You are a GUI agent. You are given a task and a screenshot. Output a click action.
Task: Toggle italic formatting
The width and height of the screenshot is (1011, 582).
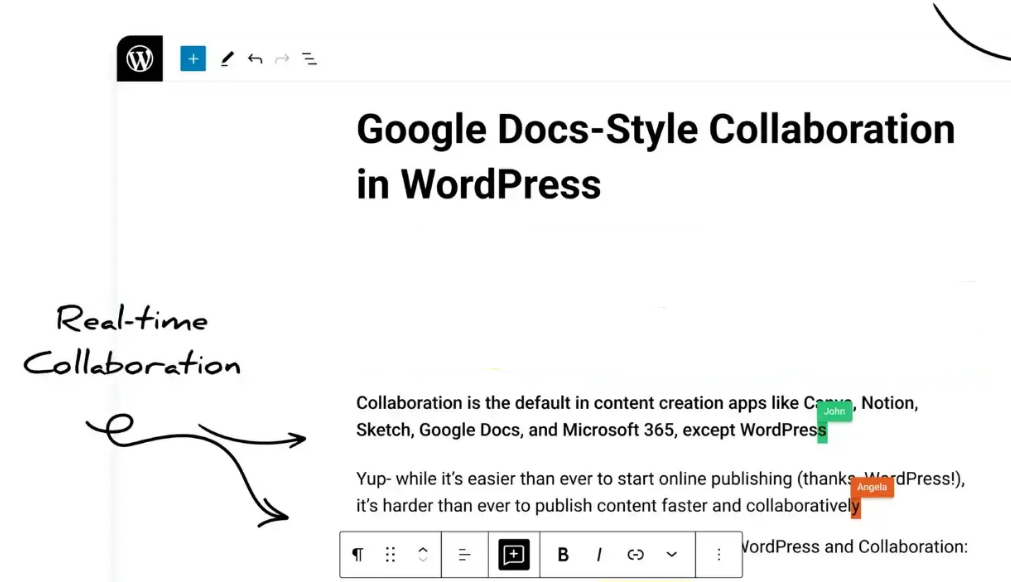pyautogui.click(x=599, y=554)
